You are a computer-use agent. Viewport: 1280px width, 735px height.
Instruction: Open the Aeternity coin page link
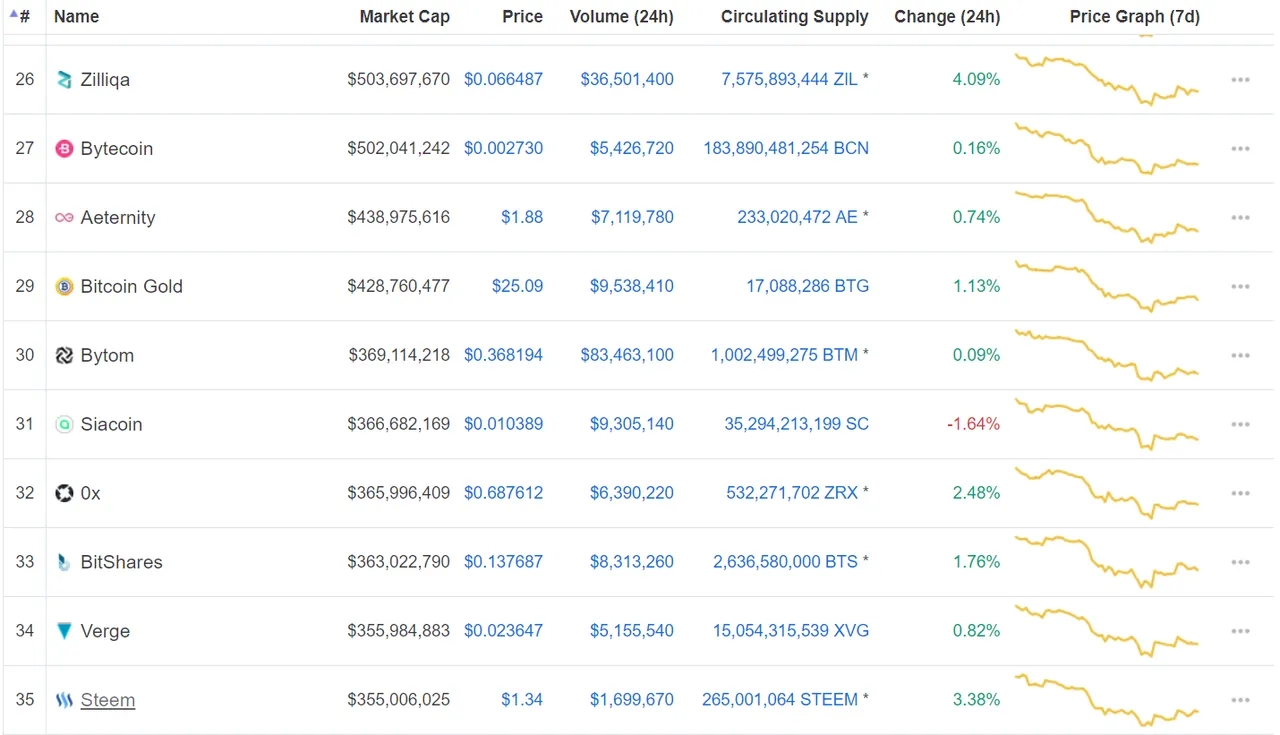[118, 218]
